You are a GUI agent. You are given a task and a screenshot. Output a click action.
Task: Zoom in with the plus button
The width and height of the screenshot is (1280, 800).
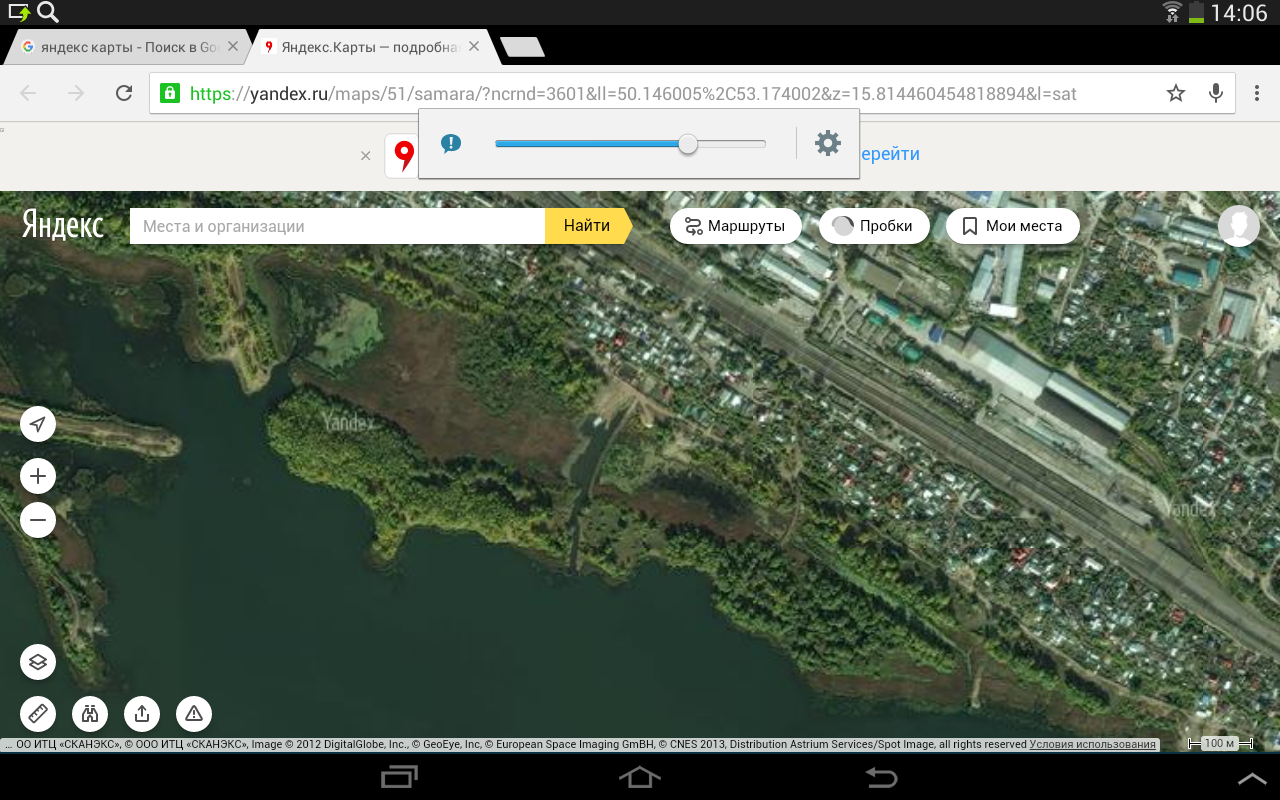(38, 476)
